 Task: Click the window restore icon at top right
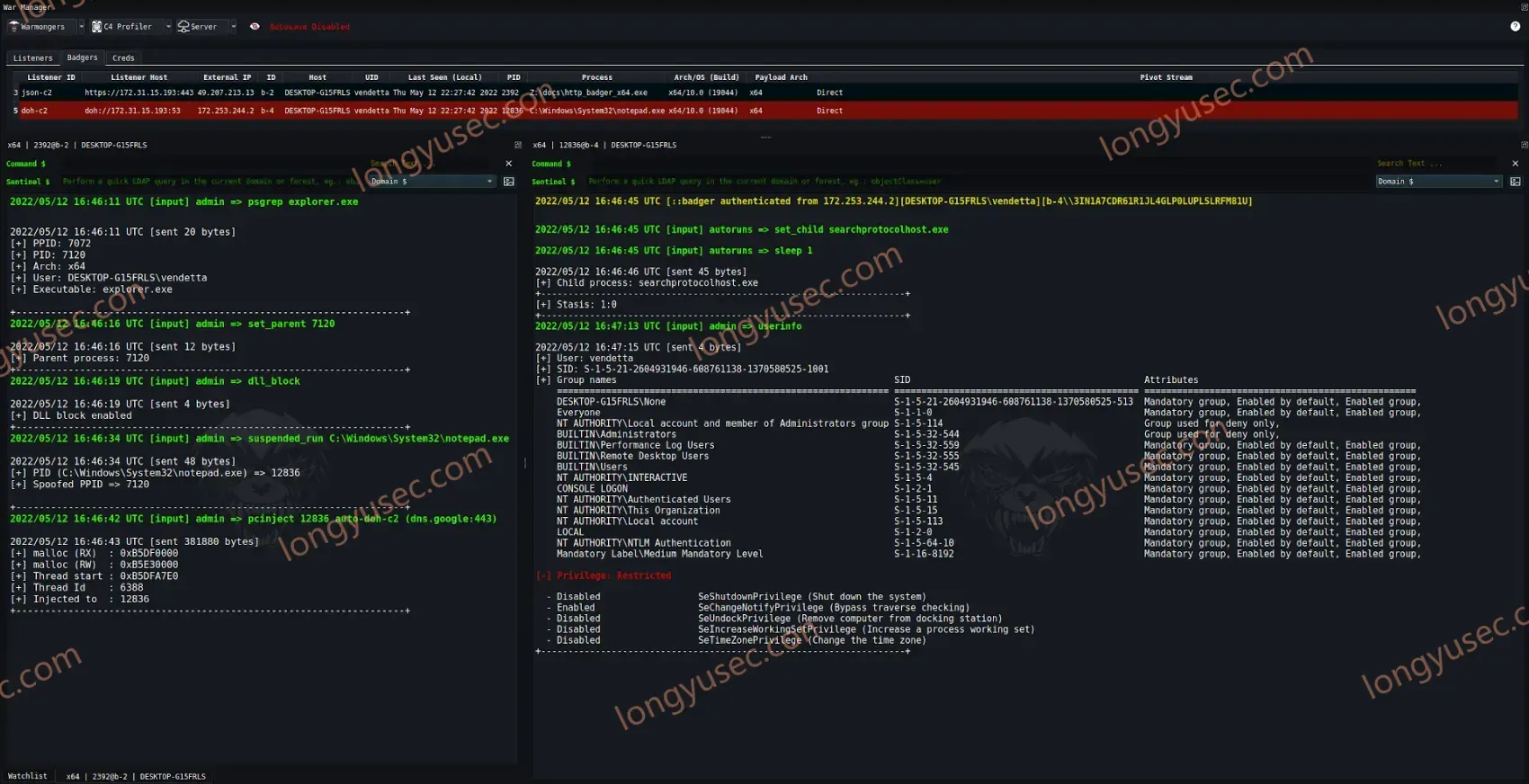pyautogui.click(x=1524, y=6)
